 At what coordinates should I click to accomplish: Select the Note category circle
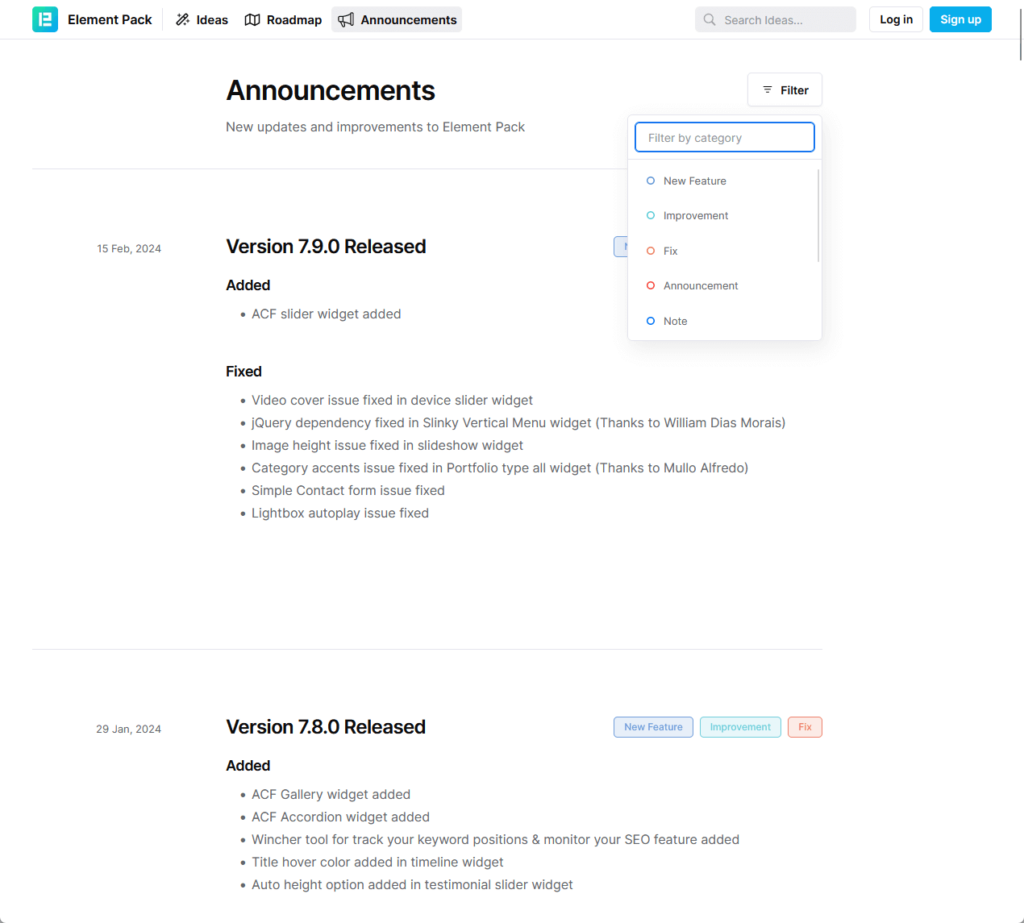coord(650,321)
